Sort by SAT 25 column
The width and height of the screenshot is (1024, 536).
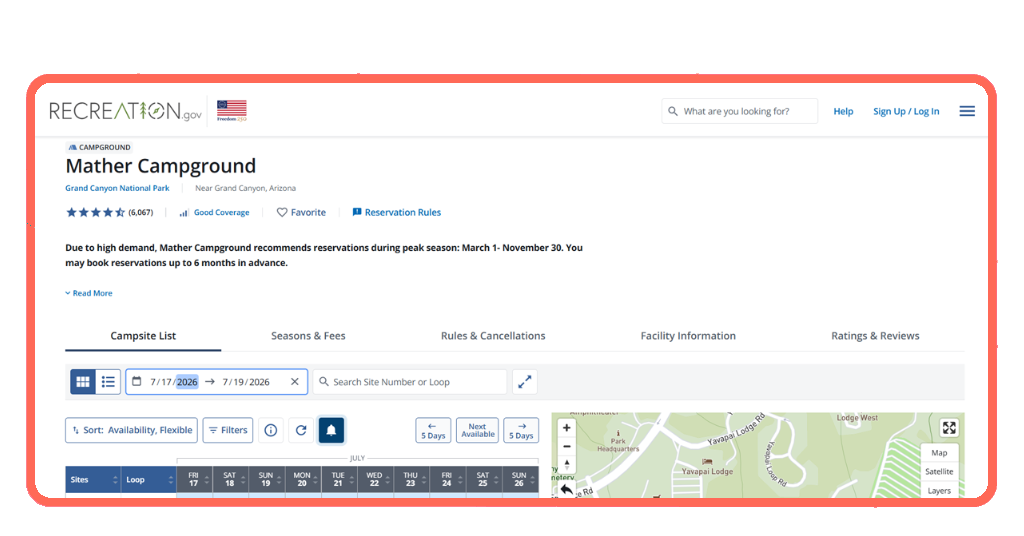tap(484, 480)
